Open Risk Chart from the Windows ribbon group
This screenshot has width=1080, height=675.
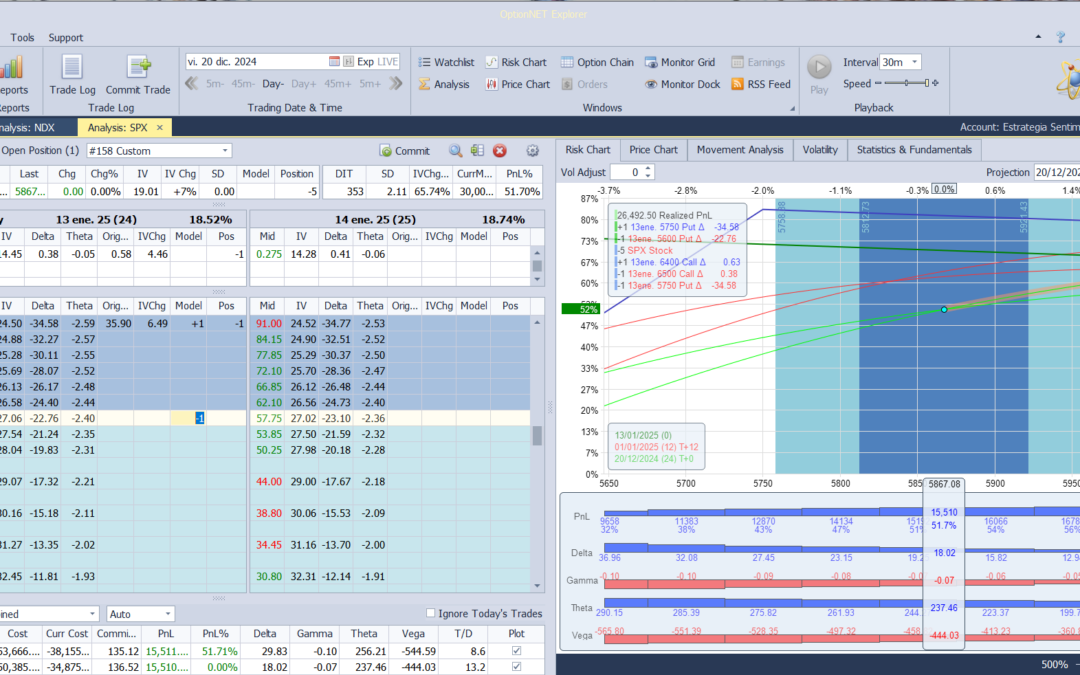[516, 62]
